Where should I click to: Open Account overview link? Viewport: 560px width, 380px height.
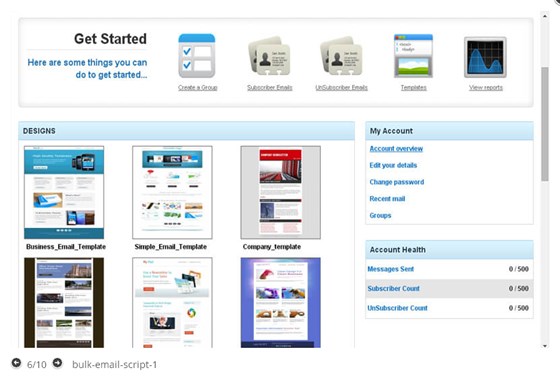[x=396, y=149]
